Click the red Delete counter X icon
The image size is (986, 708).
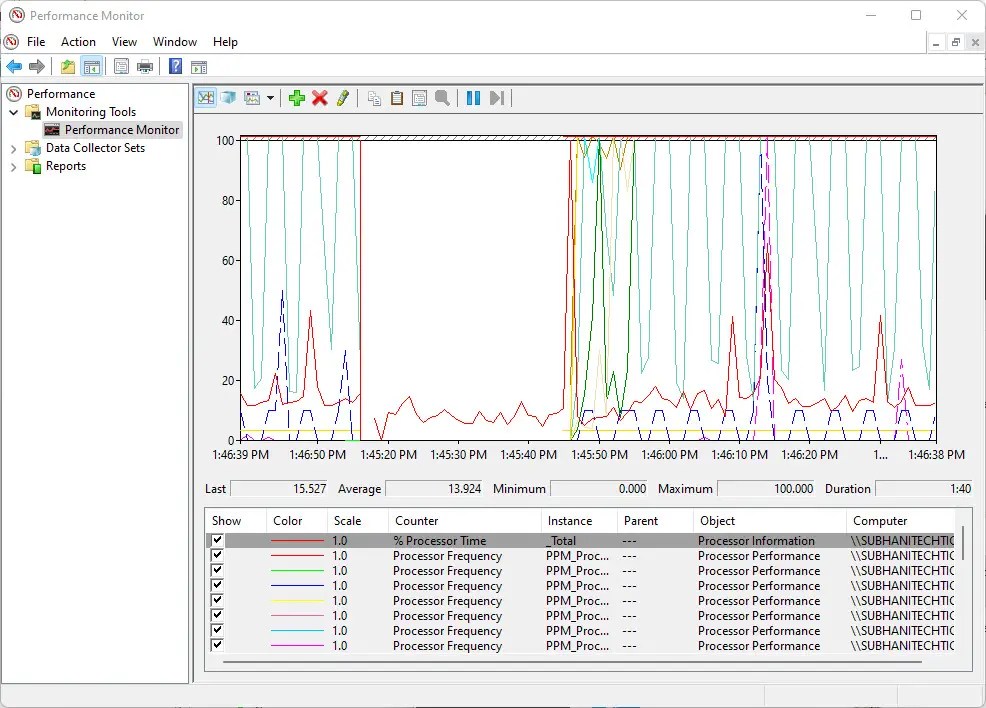(x=320, y=98)
